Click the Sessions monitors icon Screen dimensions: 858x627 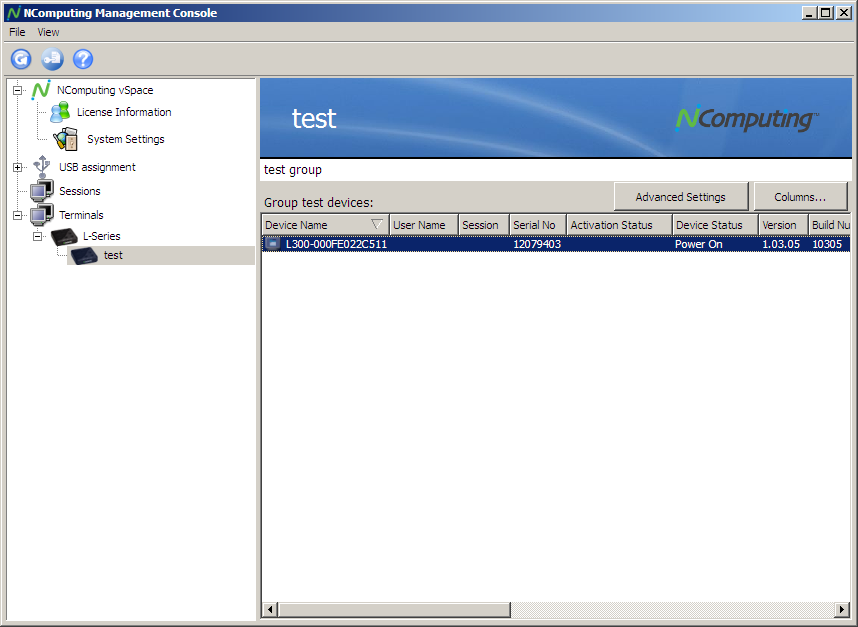42,191
